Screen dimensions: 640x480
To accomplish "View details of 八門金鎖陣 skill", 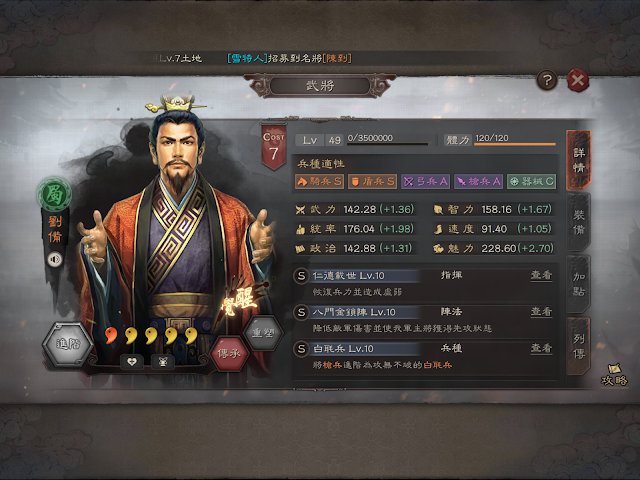I will (541, 312).
